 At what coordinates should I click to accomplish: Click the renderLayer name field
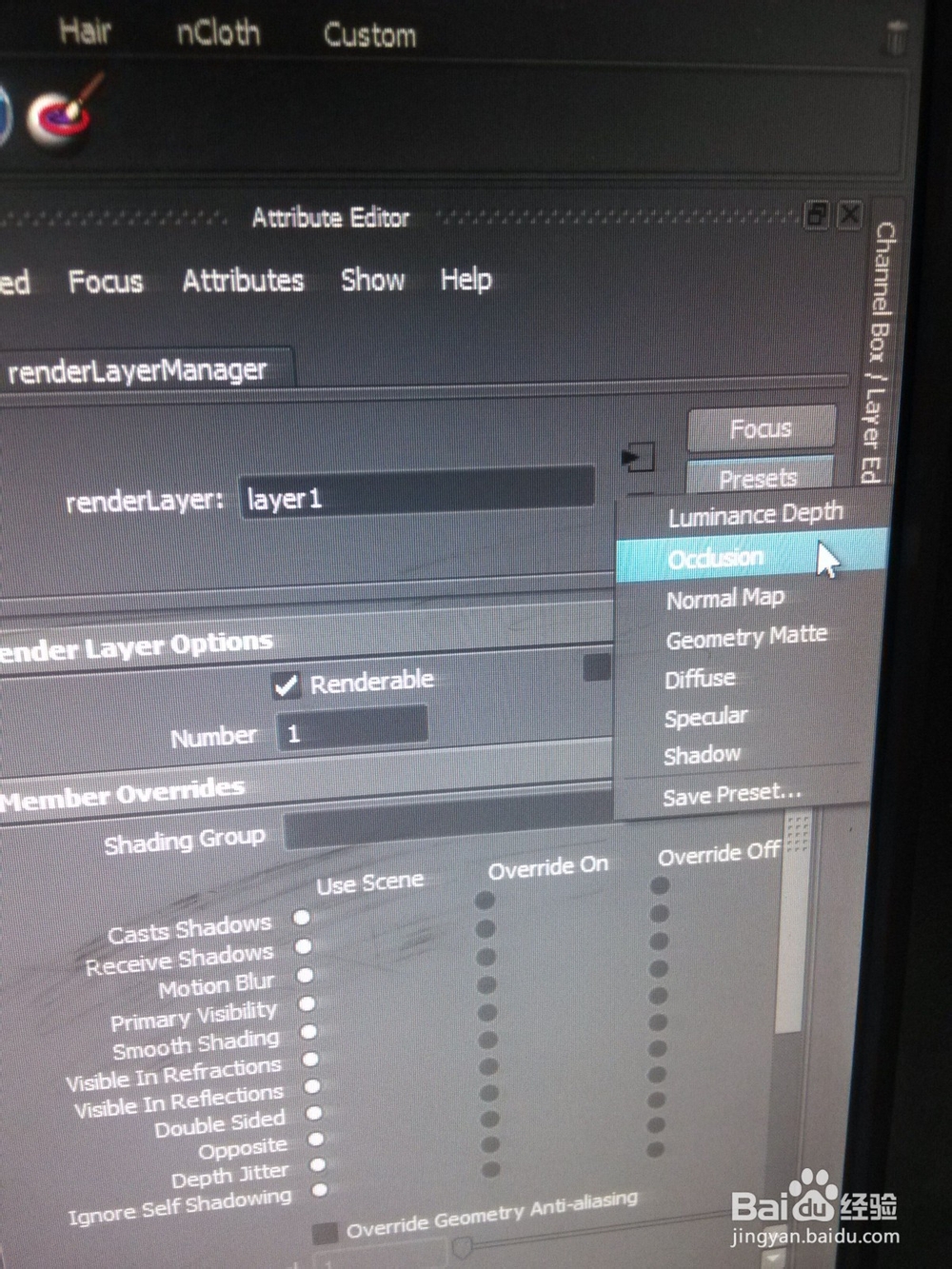(x=416, y=493)
